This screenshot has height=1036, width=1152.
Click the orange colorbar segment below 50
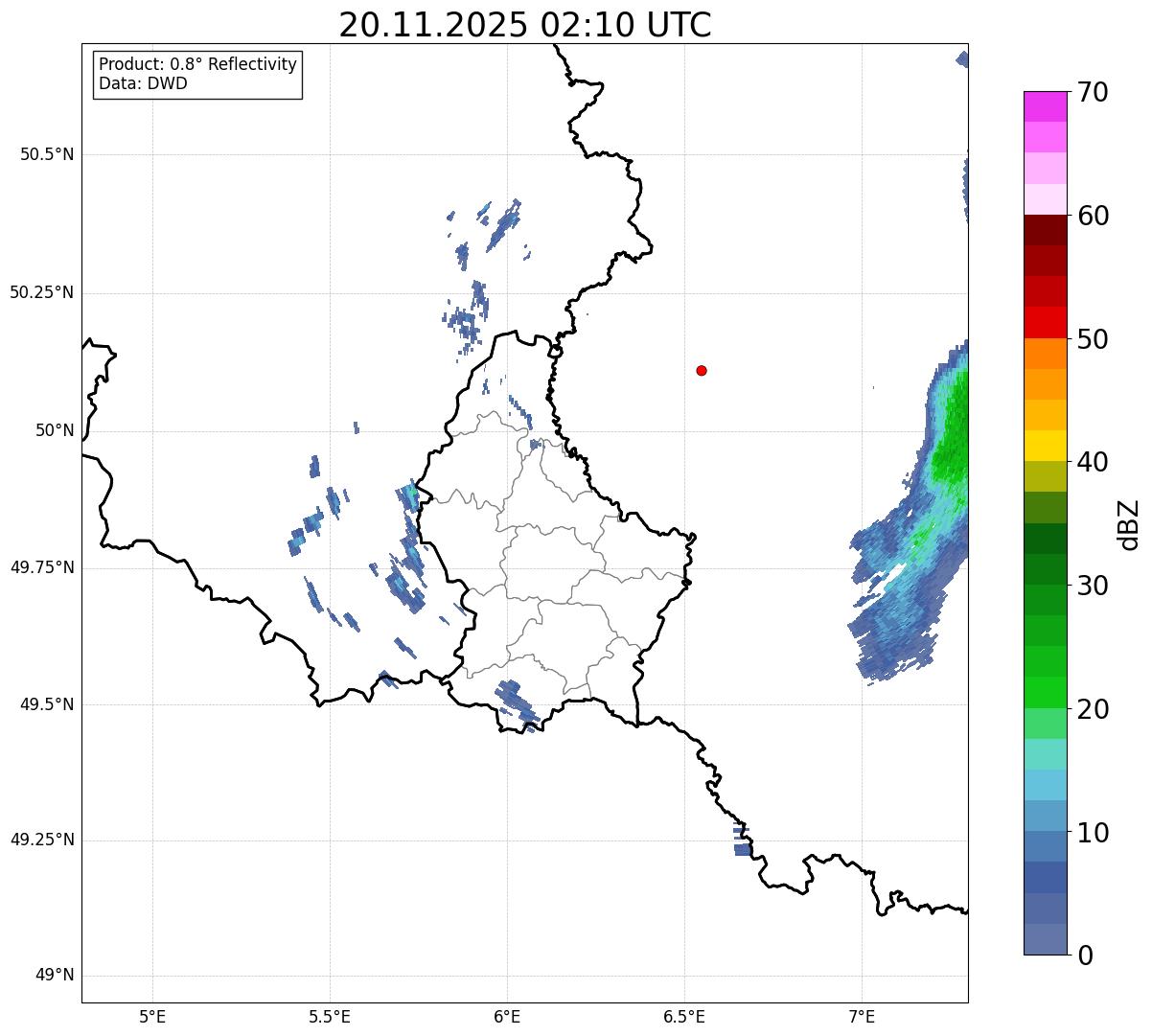1045,354
